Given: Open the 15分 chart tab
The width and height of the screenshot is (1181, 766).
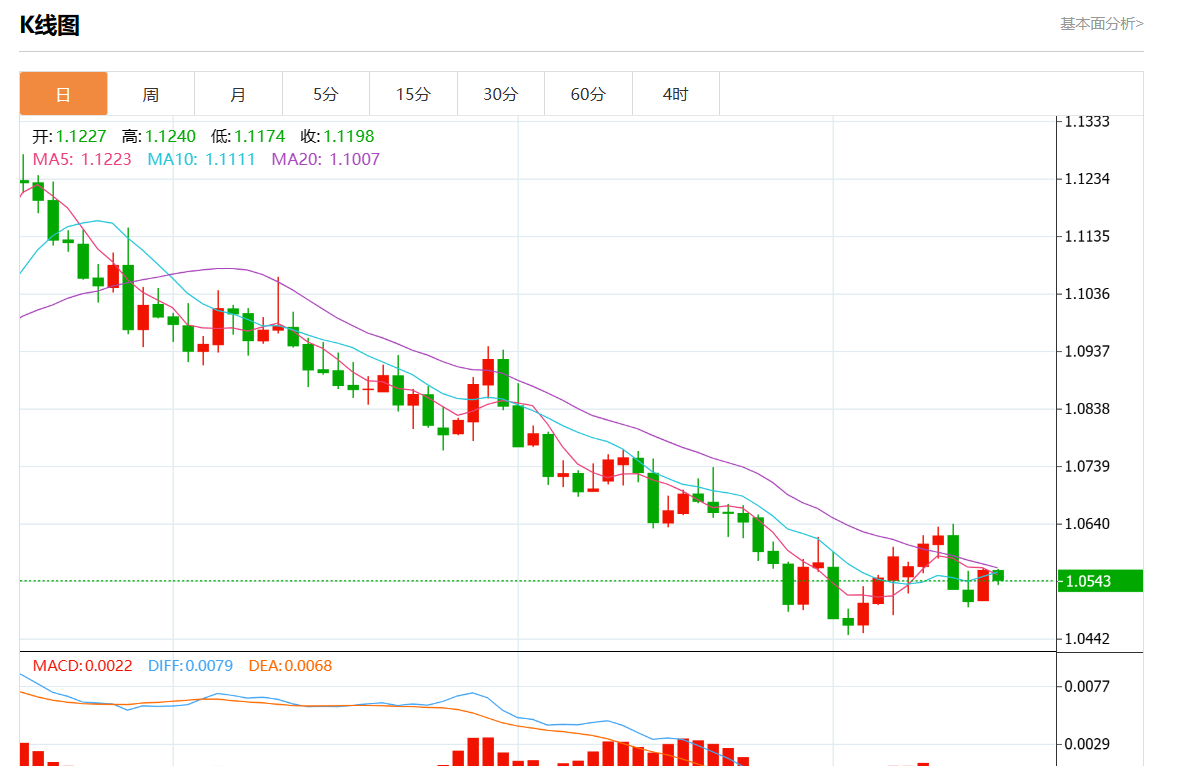Looking at the screenshot, I should (413, 94).
